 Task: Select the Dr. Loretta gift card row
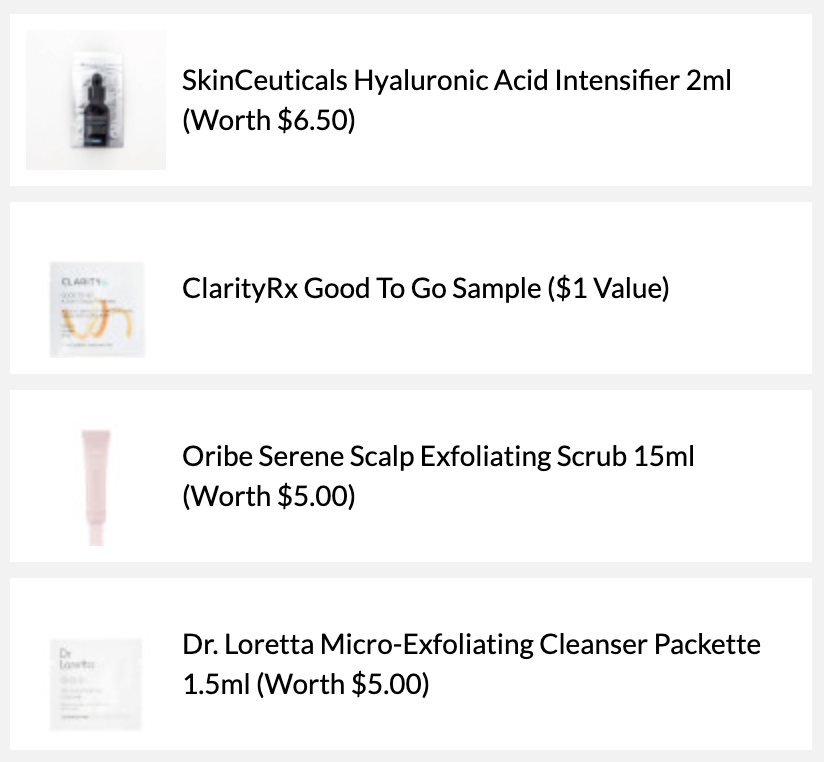click(x=411, y=664)
